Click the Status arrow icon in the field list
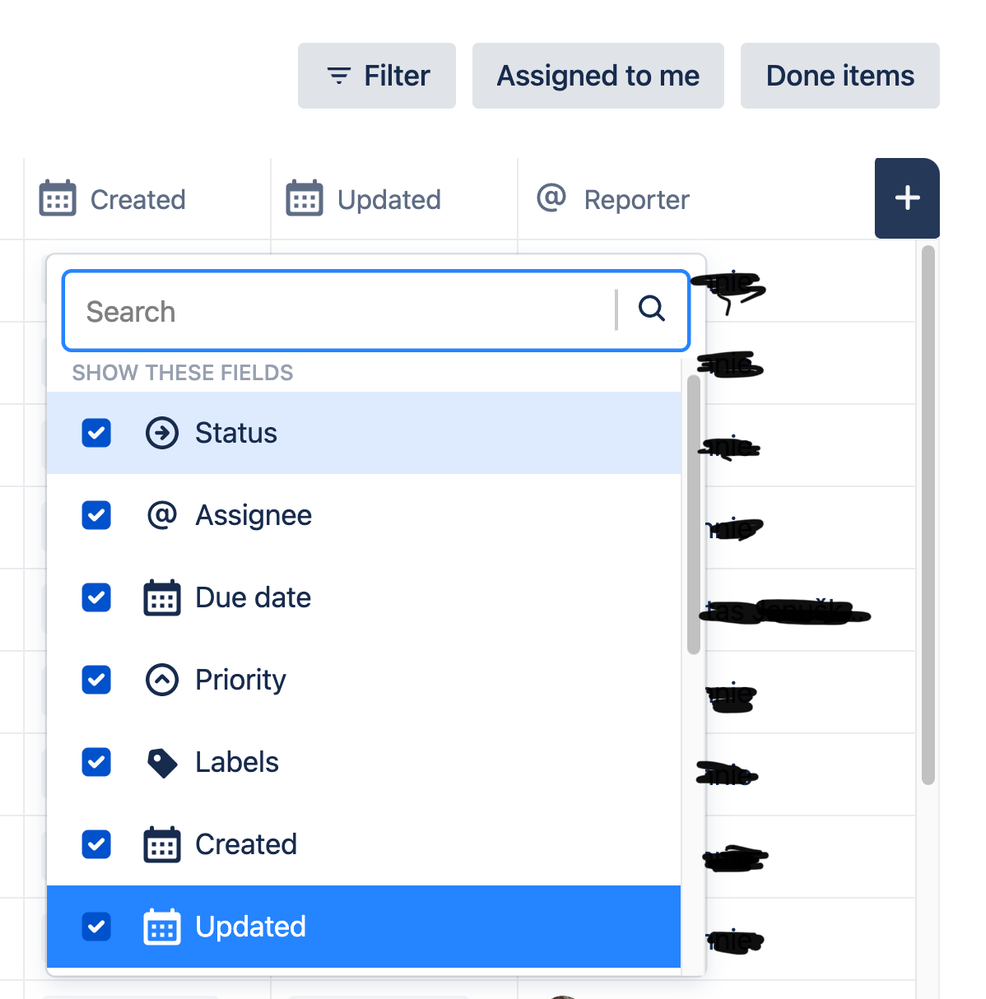986x999 pixels. click(x=161, y=432)
